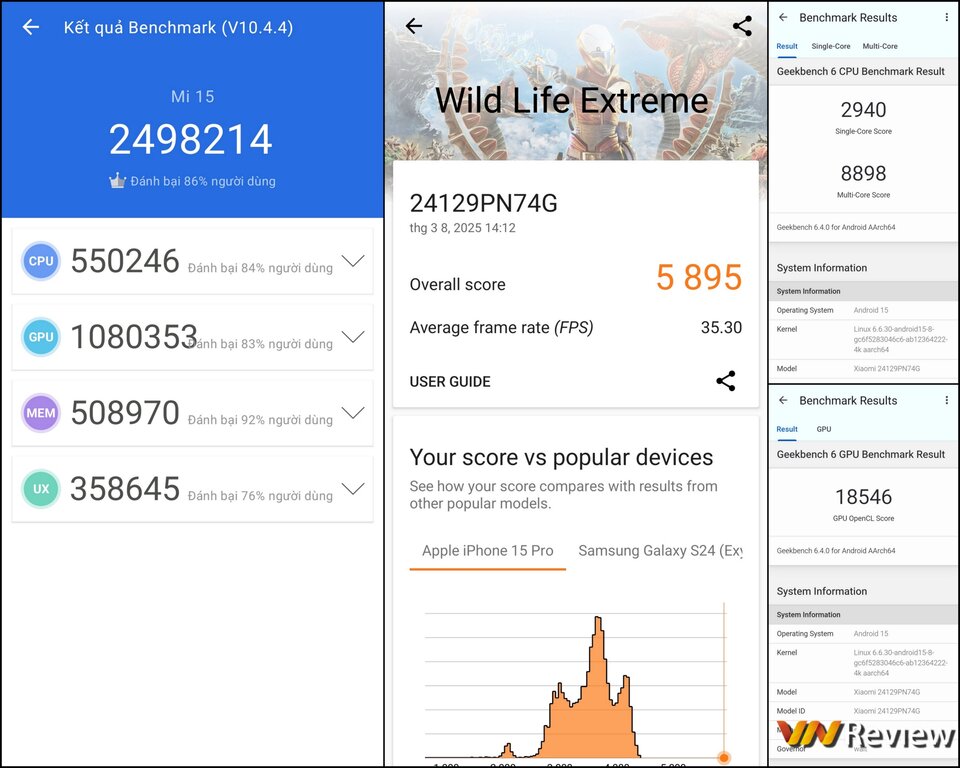Image resolution: width=960 pixels, height=768 pixels.
Task: Click Geekbench 6 GPU Benchmark Result header
Action: pos(860,454)
